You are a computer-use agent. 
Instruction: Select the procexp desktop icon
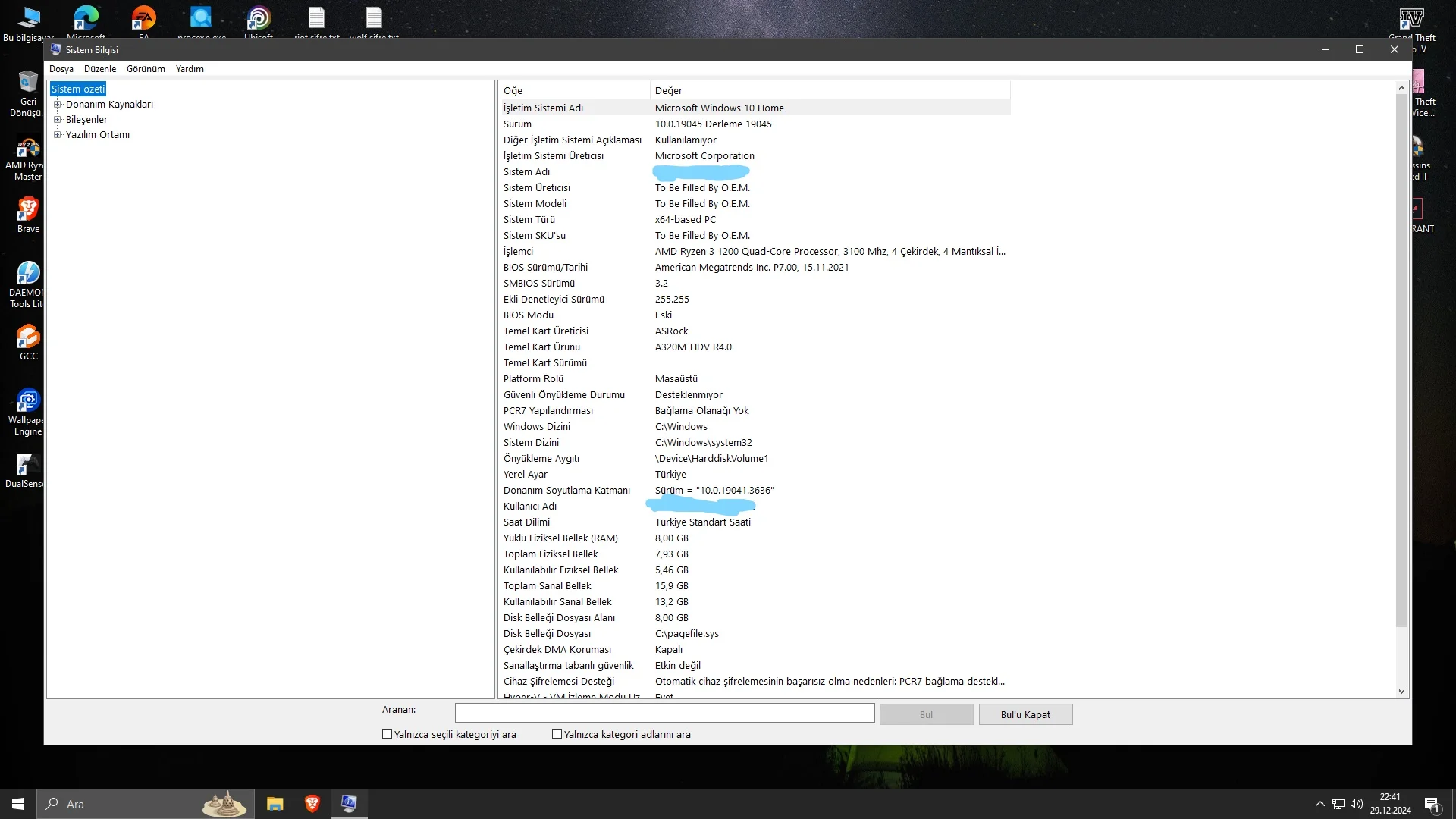[x=201, y=21]
